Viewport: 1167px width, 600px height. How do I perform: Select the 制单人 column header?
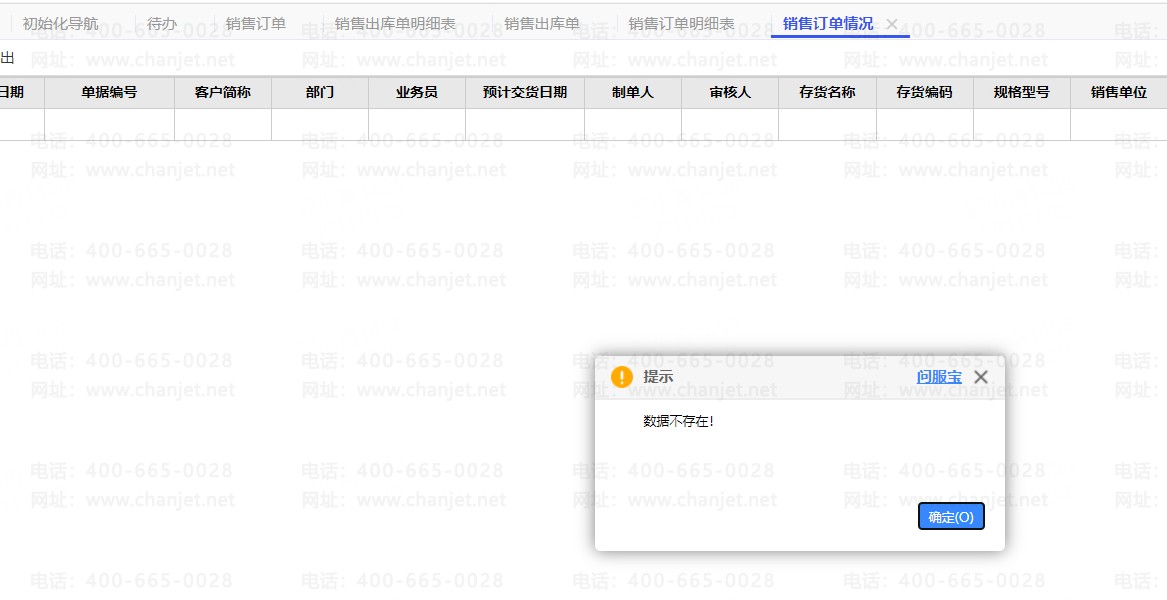coord(633,92)
